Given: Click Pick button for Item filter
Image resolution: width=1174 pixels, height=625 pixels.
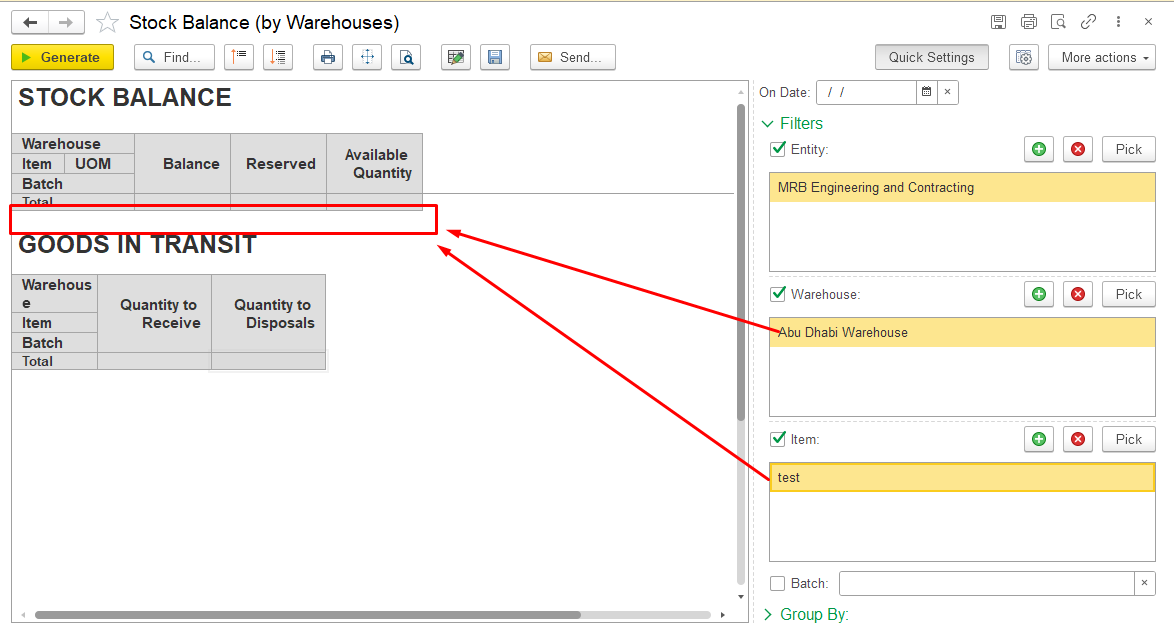Looking at the screenshot, I should [1128, 439].
